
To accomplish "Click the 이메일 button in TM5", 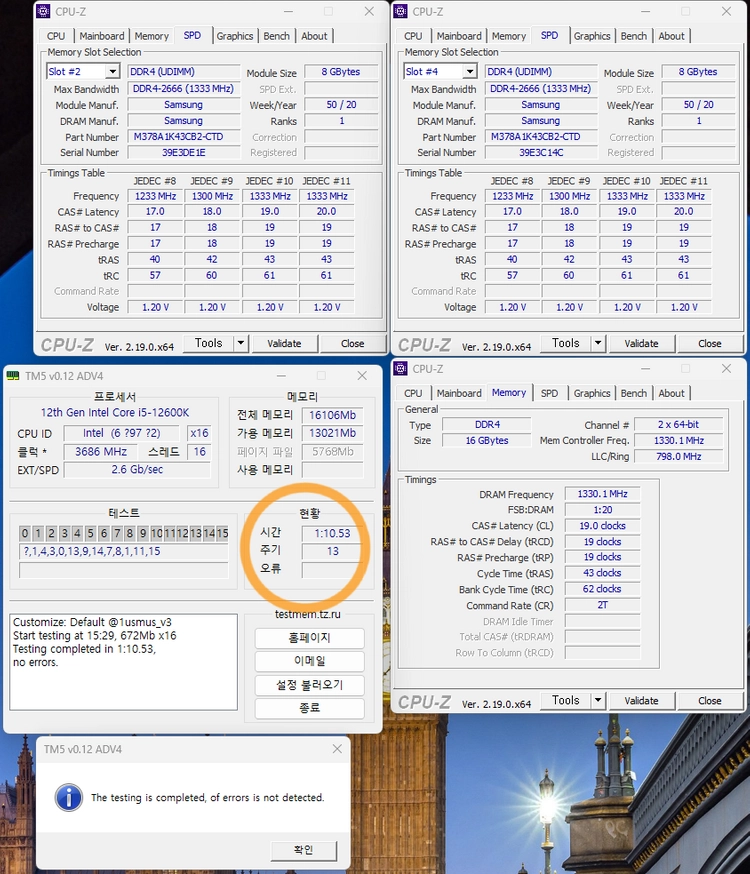I will [x=310, y=661].
